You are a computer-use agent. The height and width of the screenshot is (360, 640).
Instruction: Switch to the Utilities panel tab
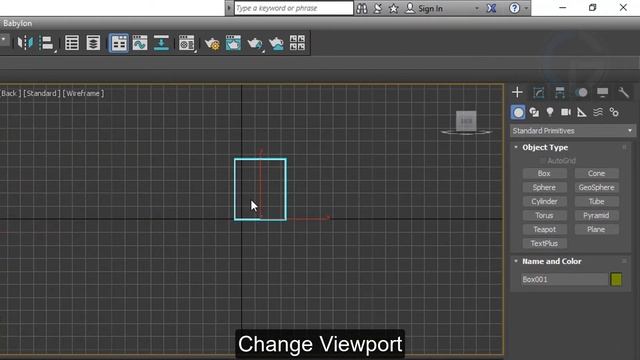[624, 93]
